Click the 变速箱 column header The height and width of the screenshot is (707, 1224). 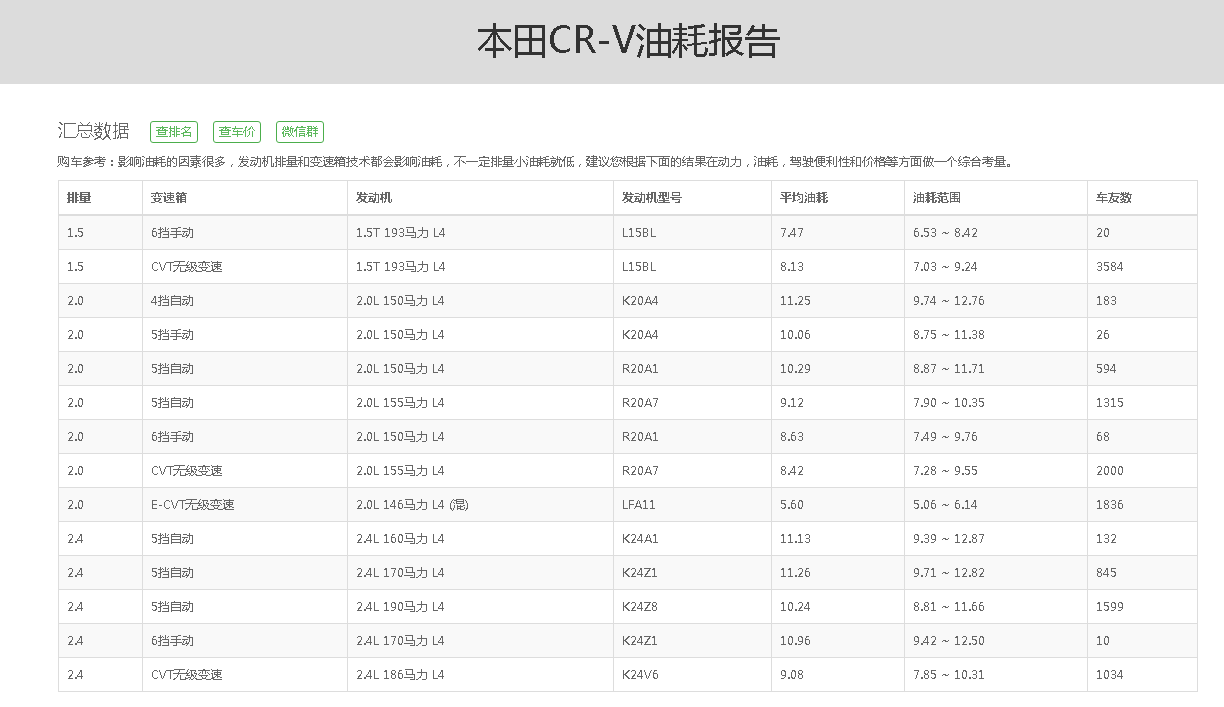click(x=169, y=198)
